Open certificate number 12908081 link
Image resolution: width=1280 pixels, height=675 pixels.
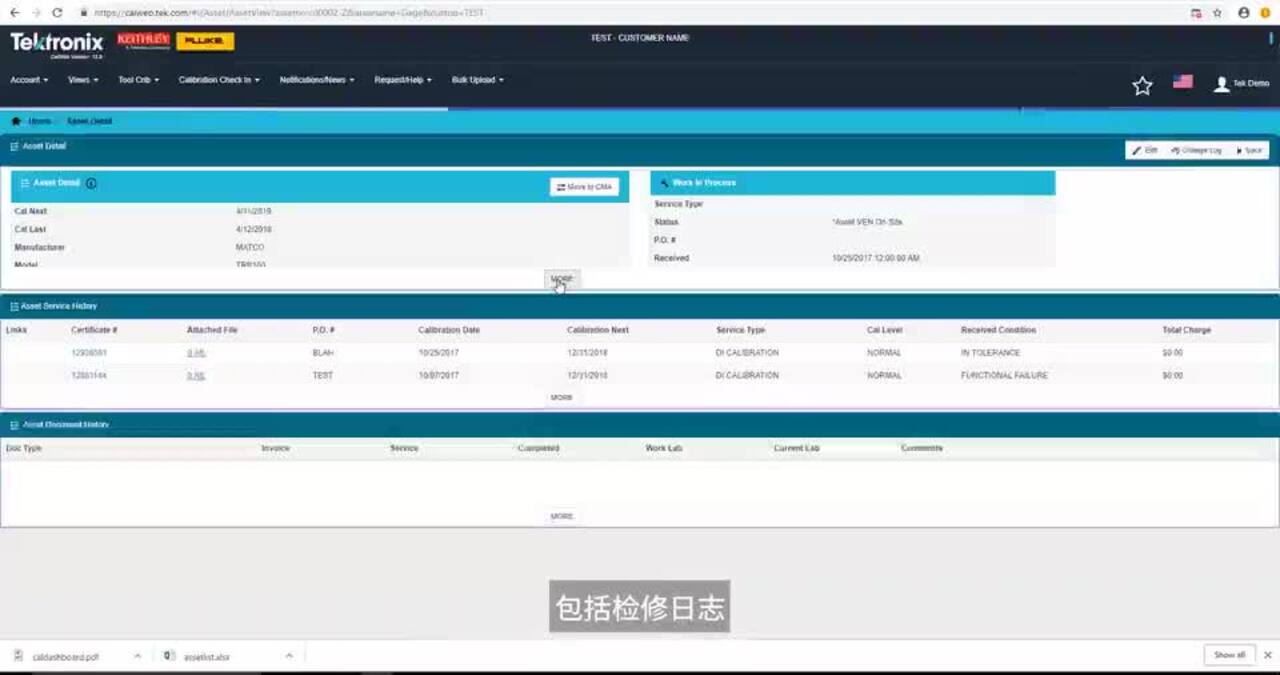point(89,353)
